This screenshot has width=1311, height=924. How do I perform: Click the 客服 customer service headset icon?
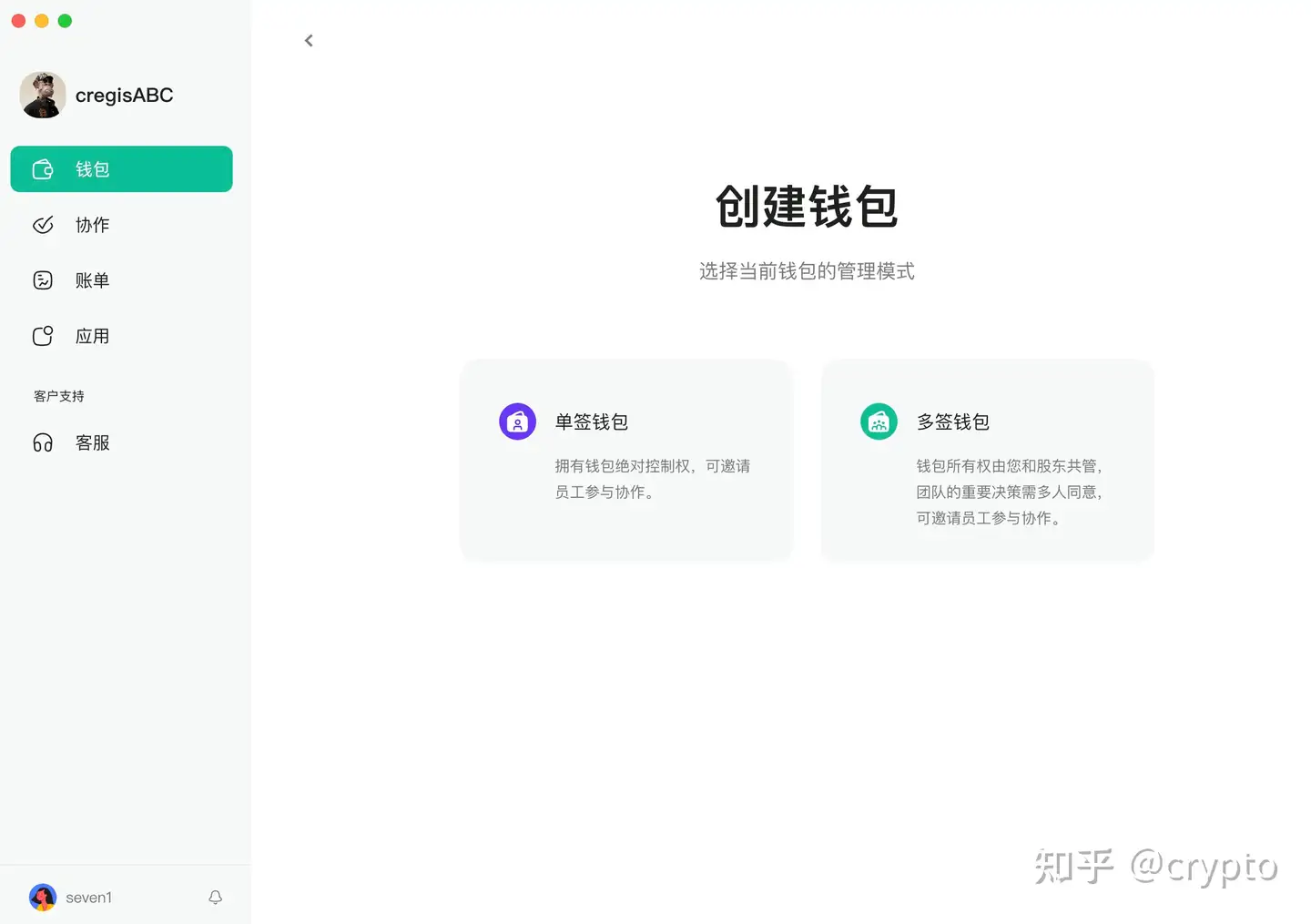click(x=43, y=442)
